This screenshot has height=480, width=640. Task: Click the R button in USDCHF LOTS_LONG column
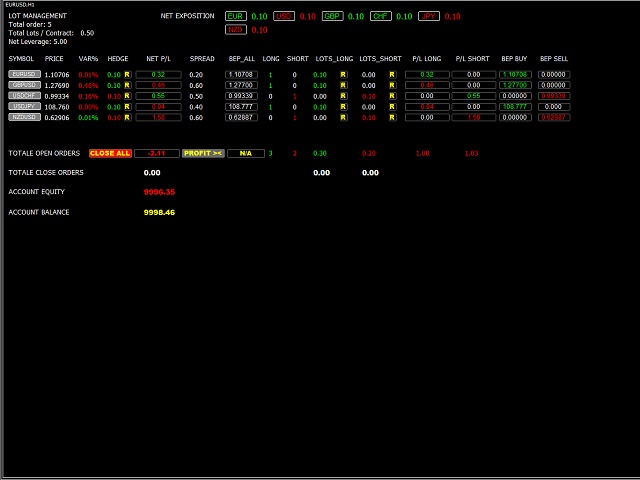tap(343, 96)
